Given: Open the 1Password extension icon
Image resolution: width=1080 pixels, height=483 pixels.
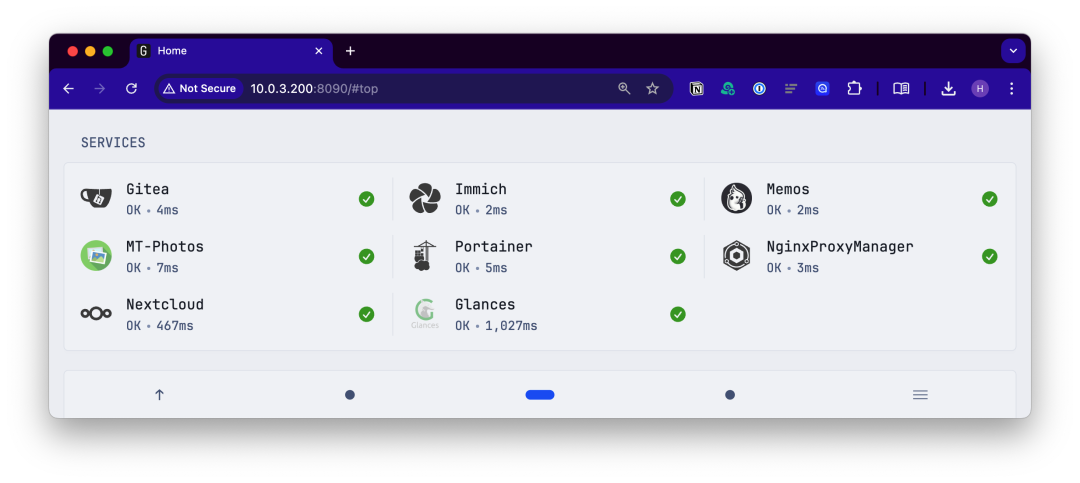Looking at the screenshot, I should click(759, 88).
